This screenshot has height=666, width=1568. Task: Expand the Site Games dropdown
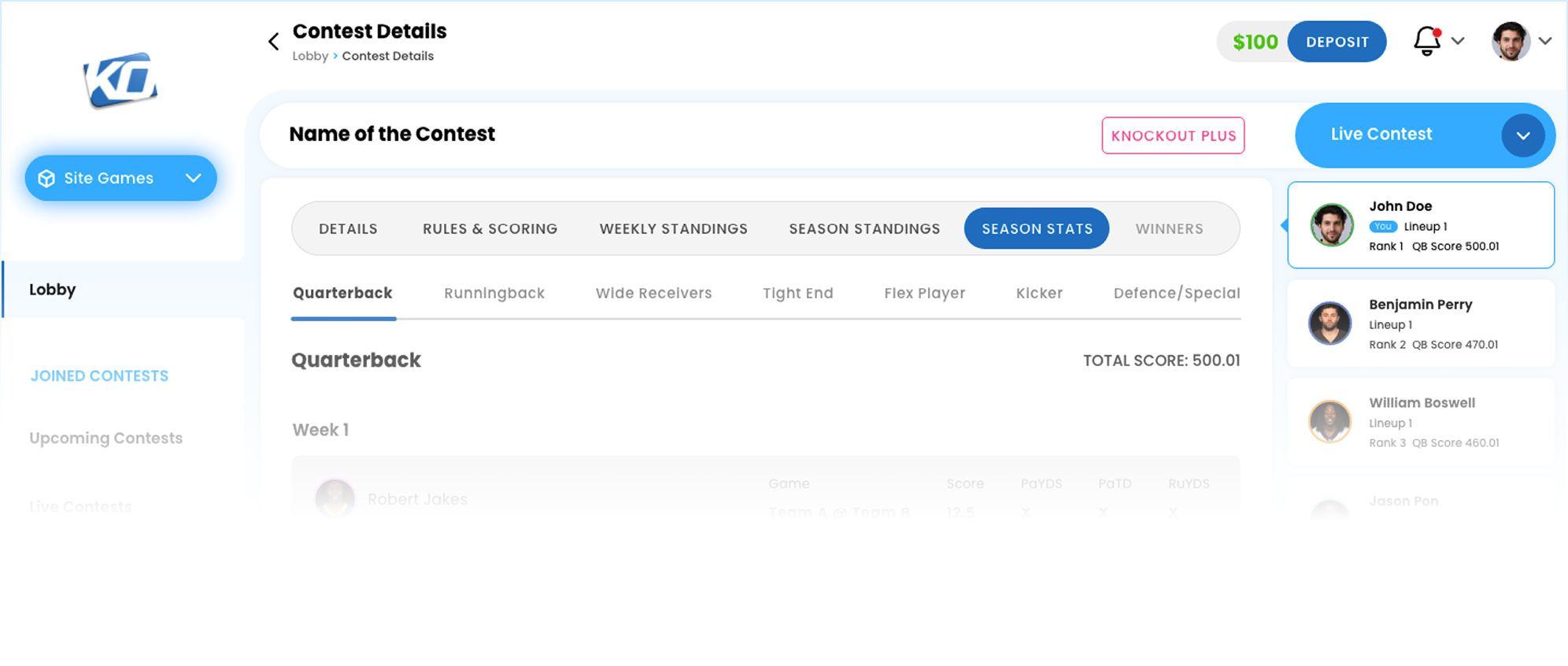194,178
